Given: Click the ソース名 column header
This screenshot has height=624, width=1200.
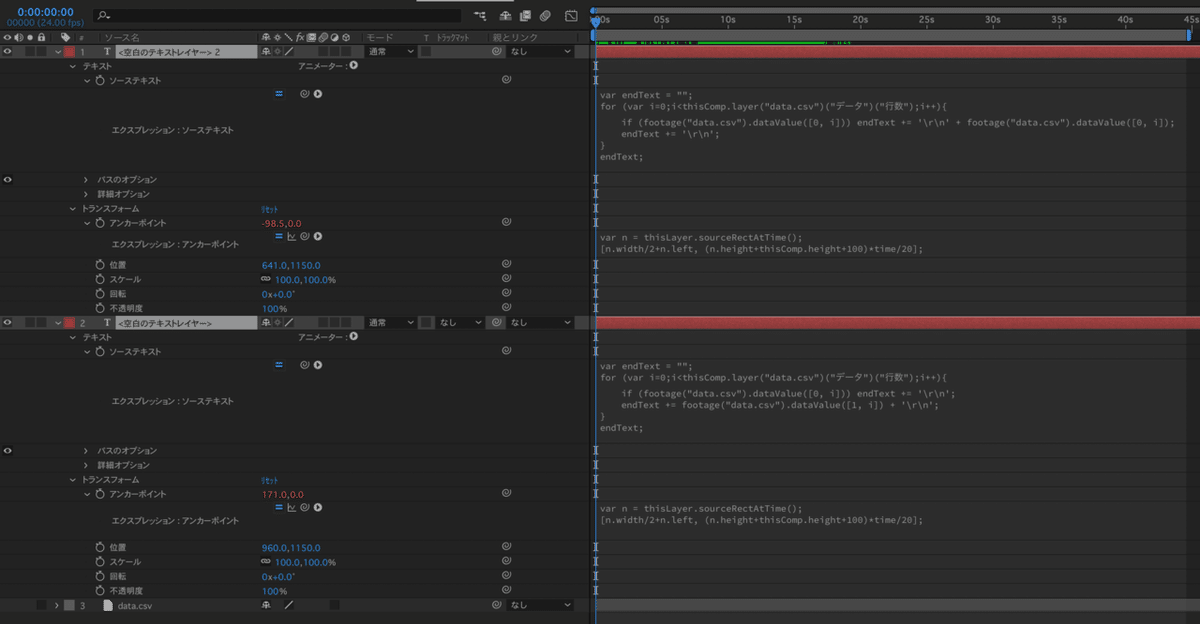Looking at the screenshot, I should (x=122, y=37).
